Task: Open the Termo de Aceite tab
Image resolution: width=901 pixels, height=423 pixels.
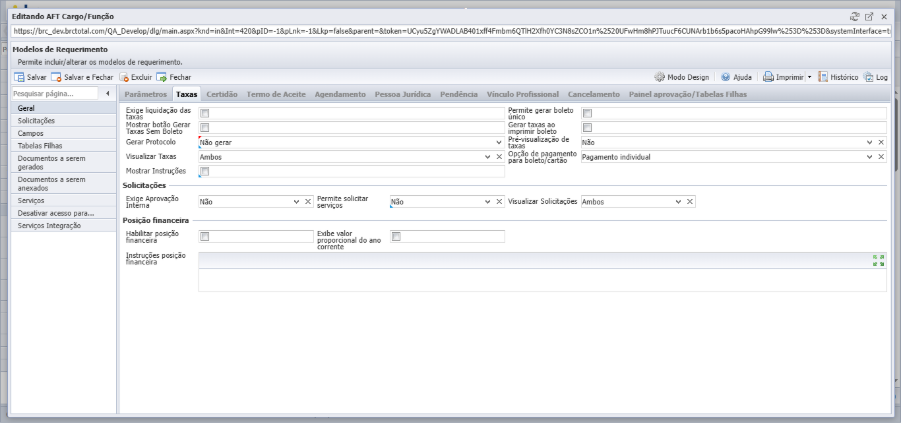Action: pos(276,94)
